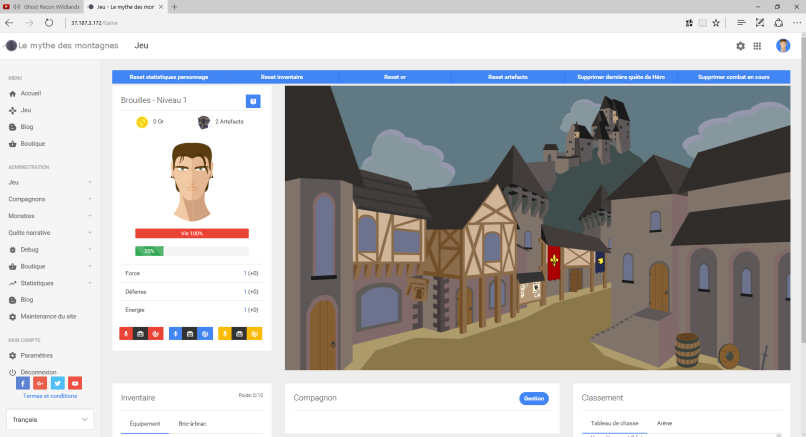Click Déconnexion to log out

[32, 372]
